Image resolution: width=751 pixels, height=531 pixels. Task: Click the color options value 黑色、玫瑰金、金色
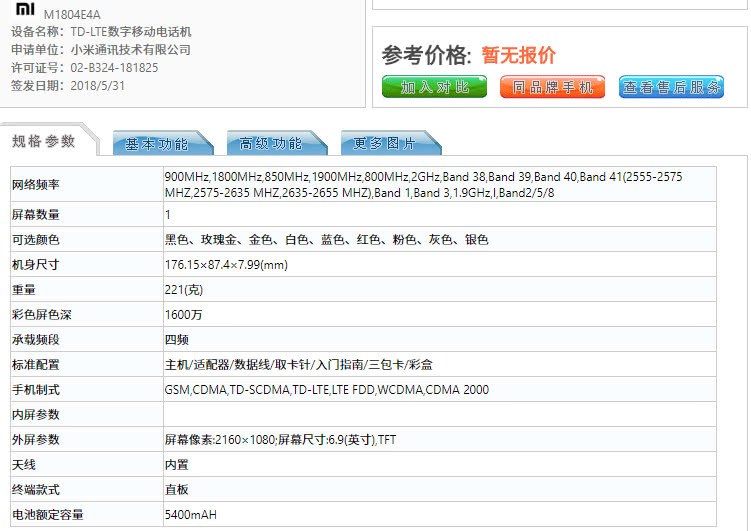pos(326,239)
